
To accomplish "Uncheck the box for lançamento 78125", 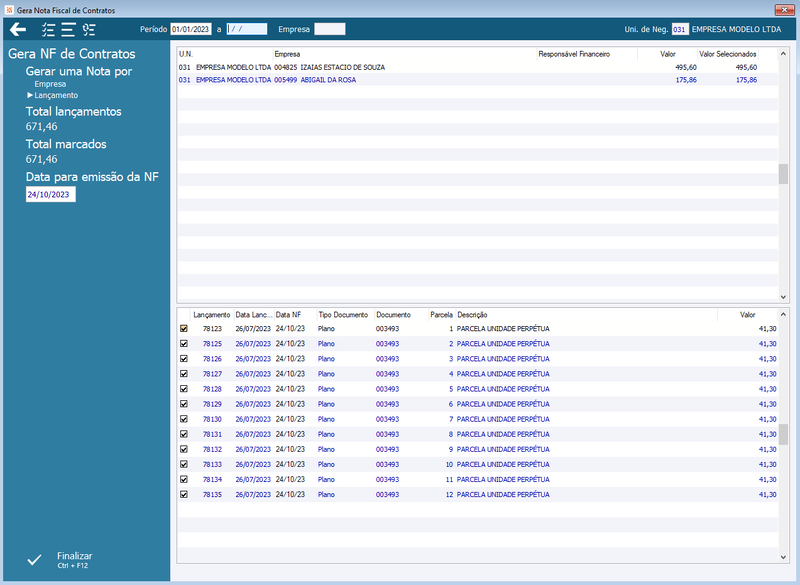I will click(184, 344).
